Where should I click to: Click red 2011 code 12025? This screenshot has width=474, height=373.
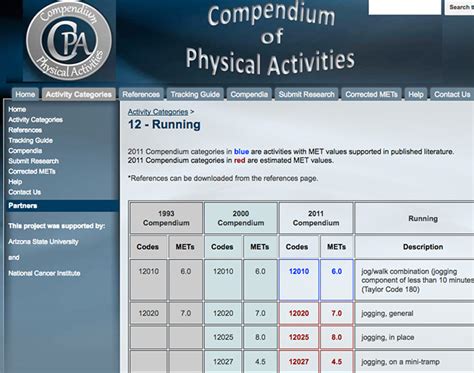tap(299, 337)
